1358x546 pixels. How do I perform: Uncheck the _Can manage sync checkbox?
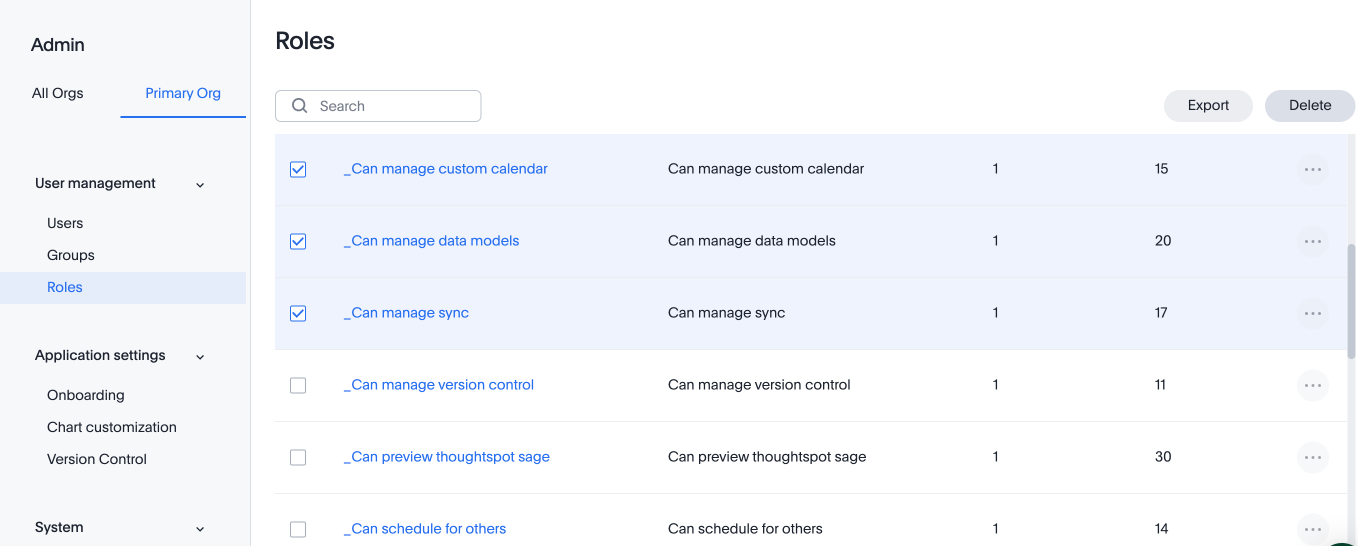click(x=298, y=314)
